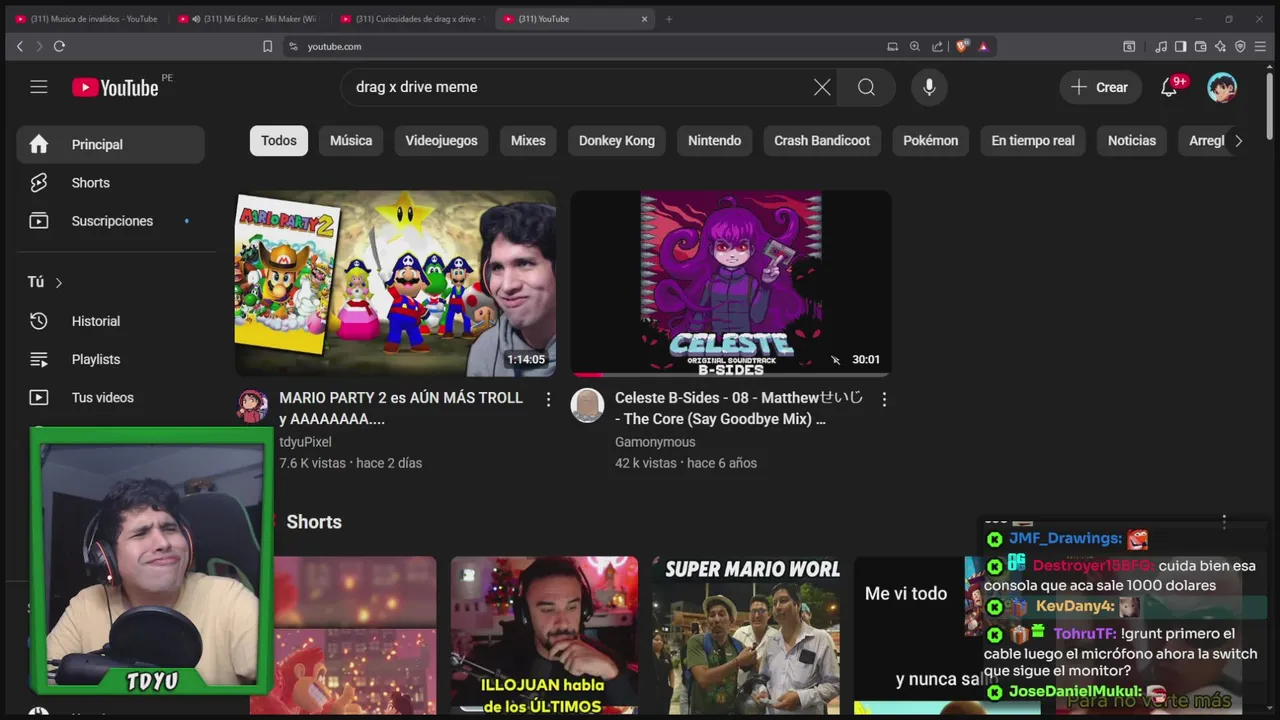Viewport: 1280px width, 720px height.
Task: Open the tdyuPixel channel name
Action: point(305,442)
